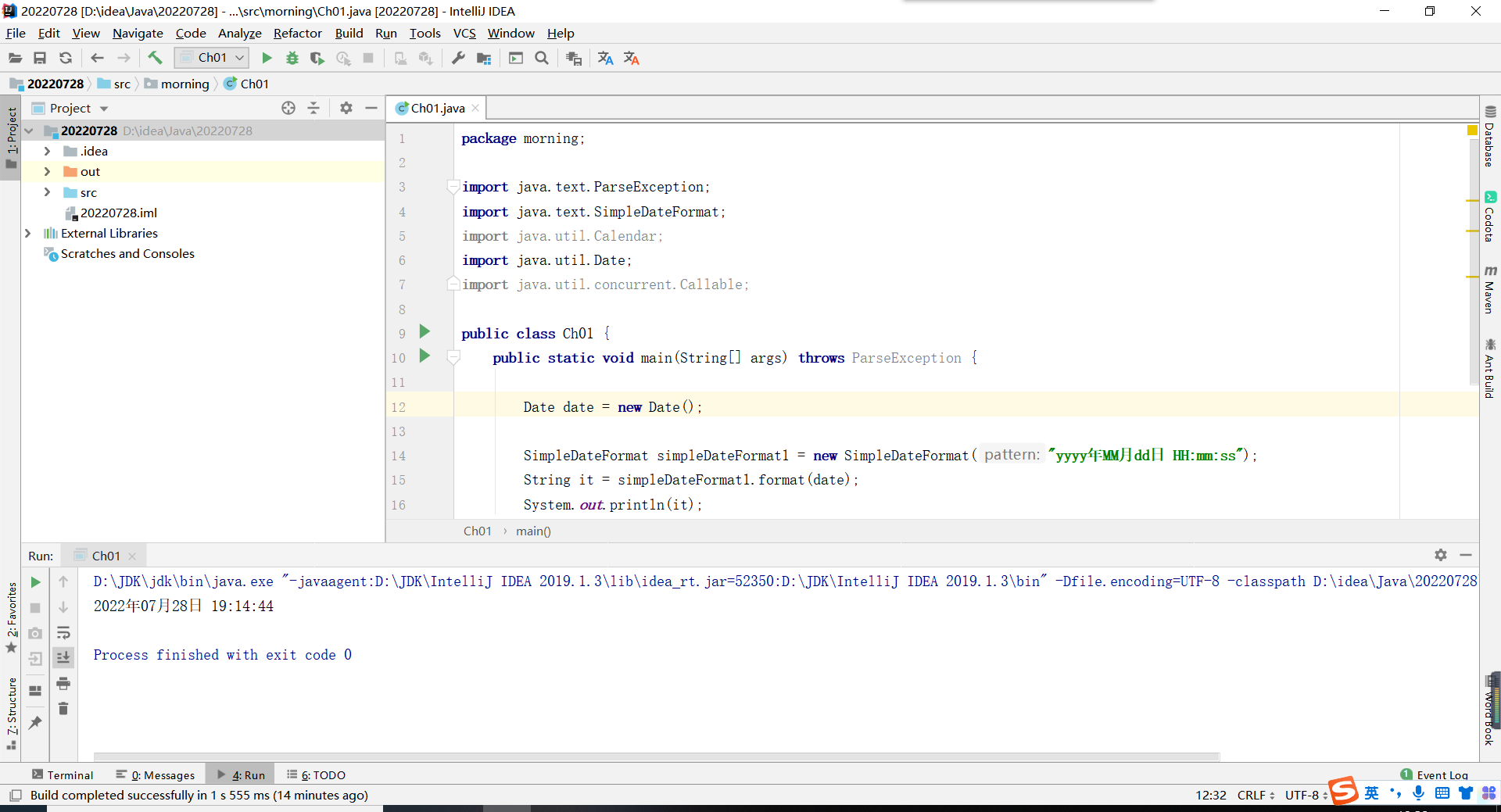
Task: Toggle the Project tool window sidebar button
Action: [11, 138]
